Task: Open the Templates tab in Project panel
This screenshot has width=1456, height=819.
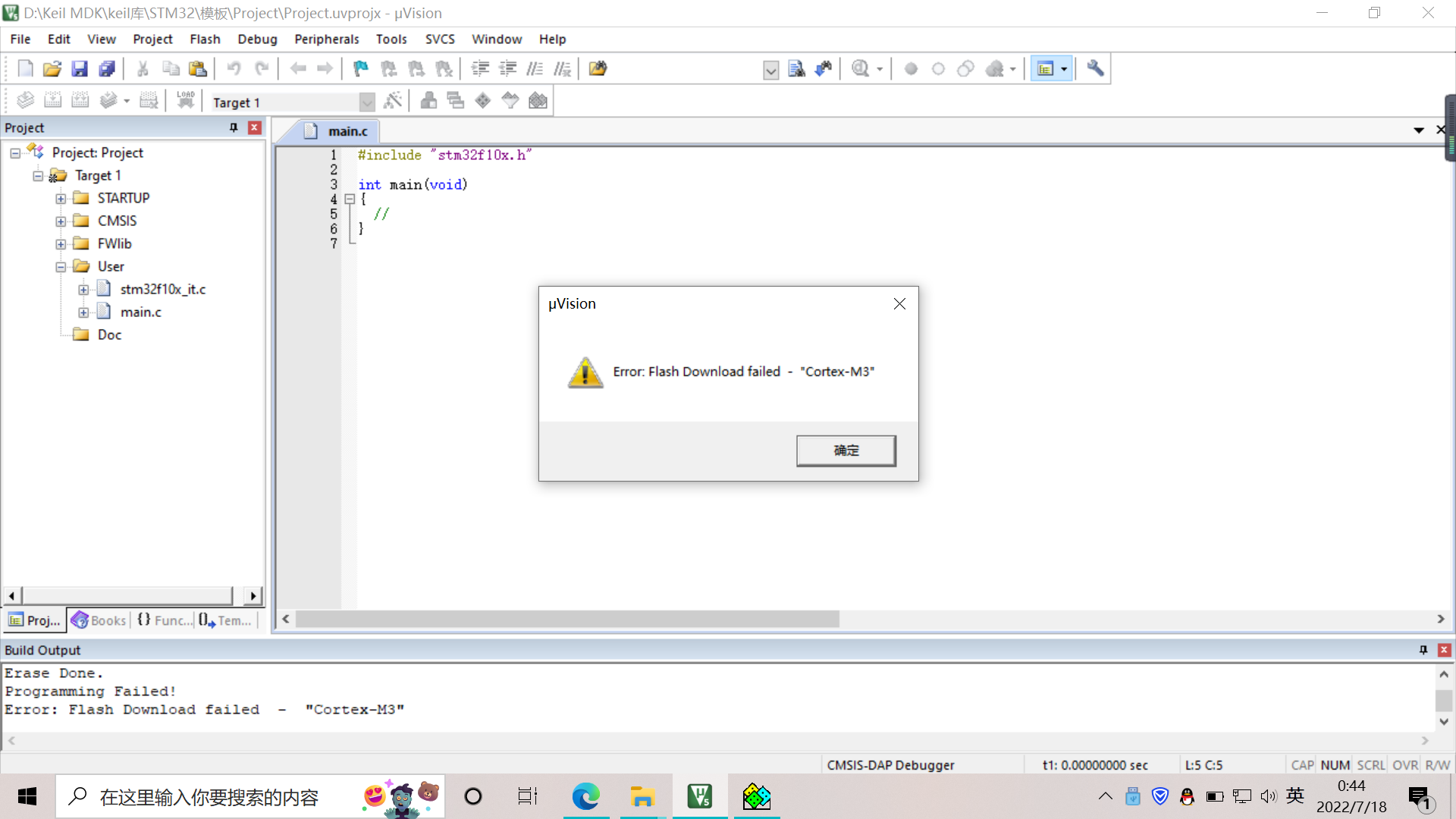Action: click(x=226, y=620)
